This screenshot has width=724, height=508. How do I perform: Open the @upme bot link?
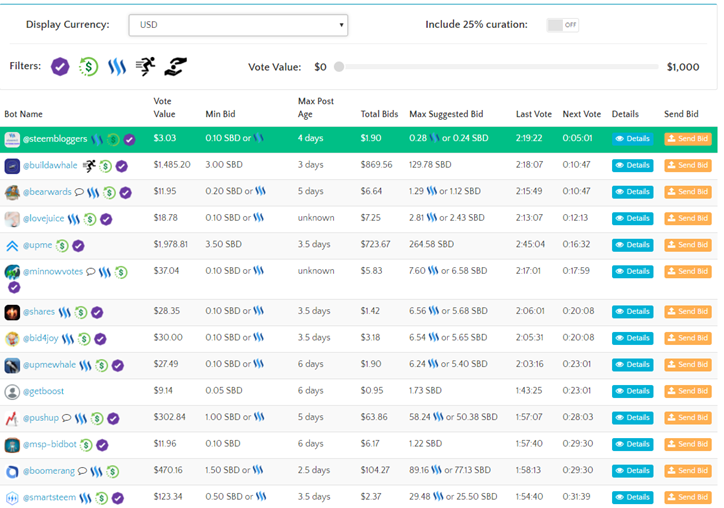pyautogui.click(x=37, y=245)
